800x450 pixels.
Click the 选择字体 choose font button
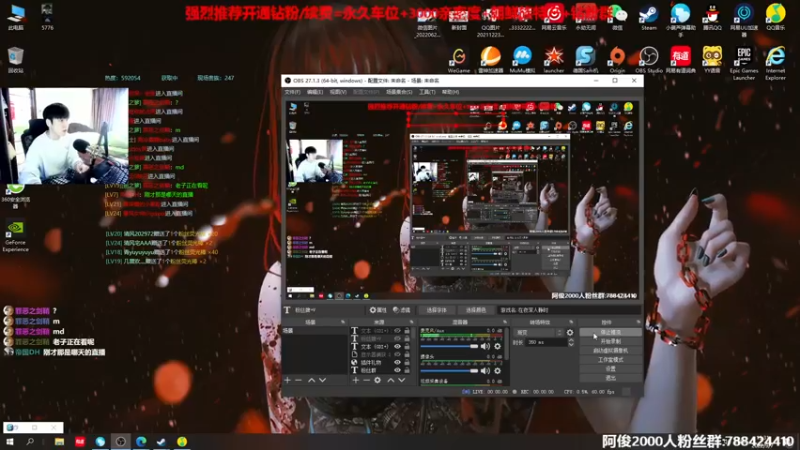(437, 310)
